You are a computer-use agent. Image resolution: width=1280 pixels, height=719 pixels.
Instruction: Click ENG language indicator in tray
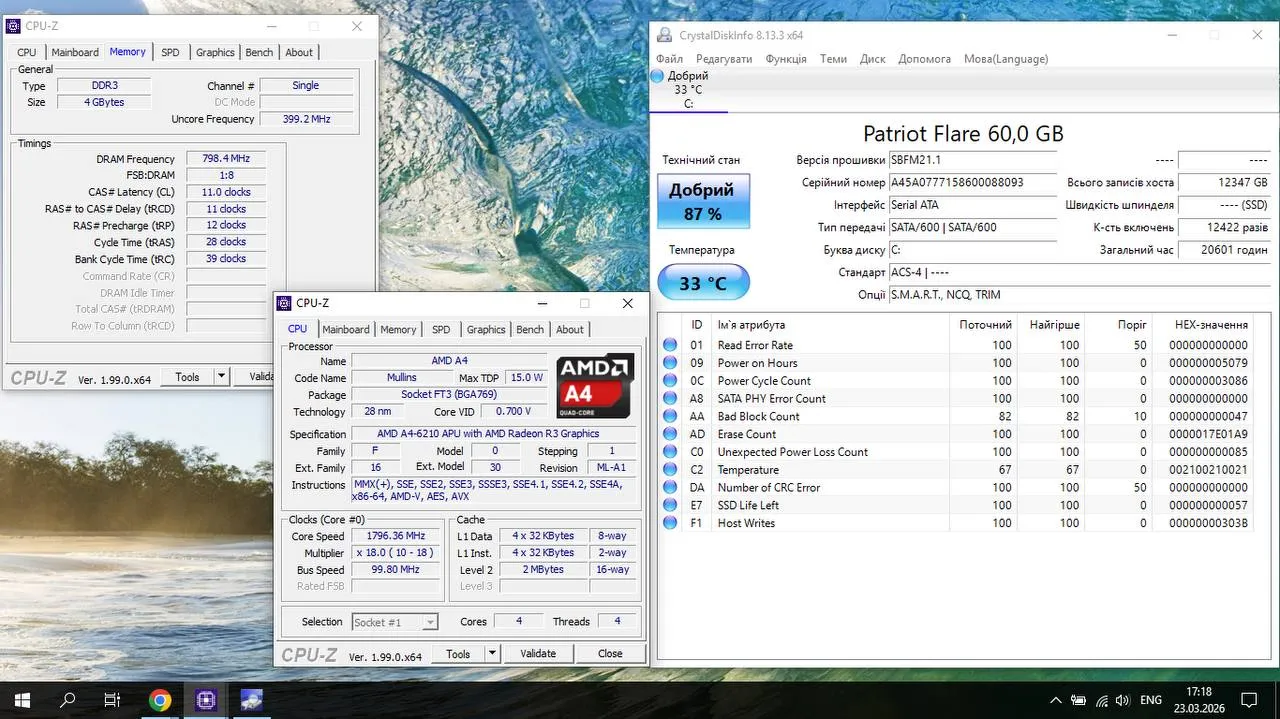[x=1151, y=700]
